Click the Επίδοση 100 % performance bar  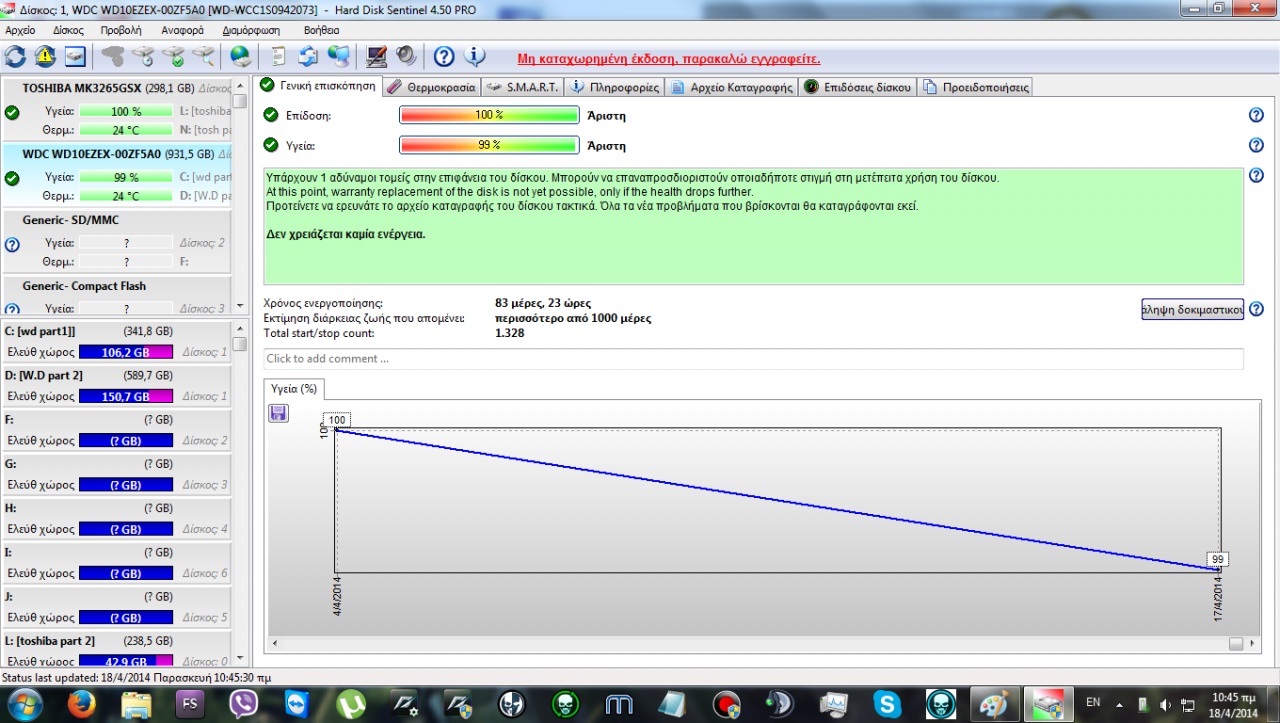489,115
